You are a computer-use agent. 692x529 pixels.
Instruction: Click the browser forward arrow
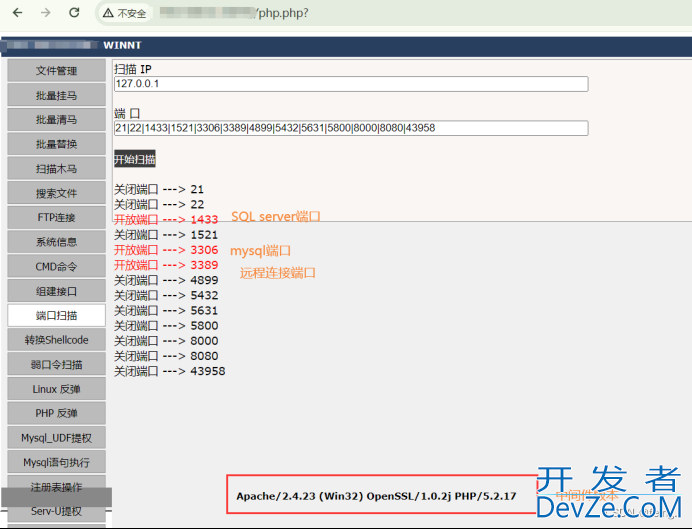(46, 13)
